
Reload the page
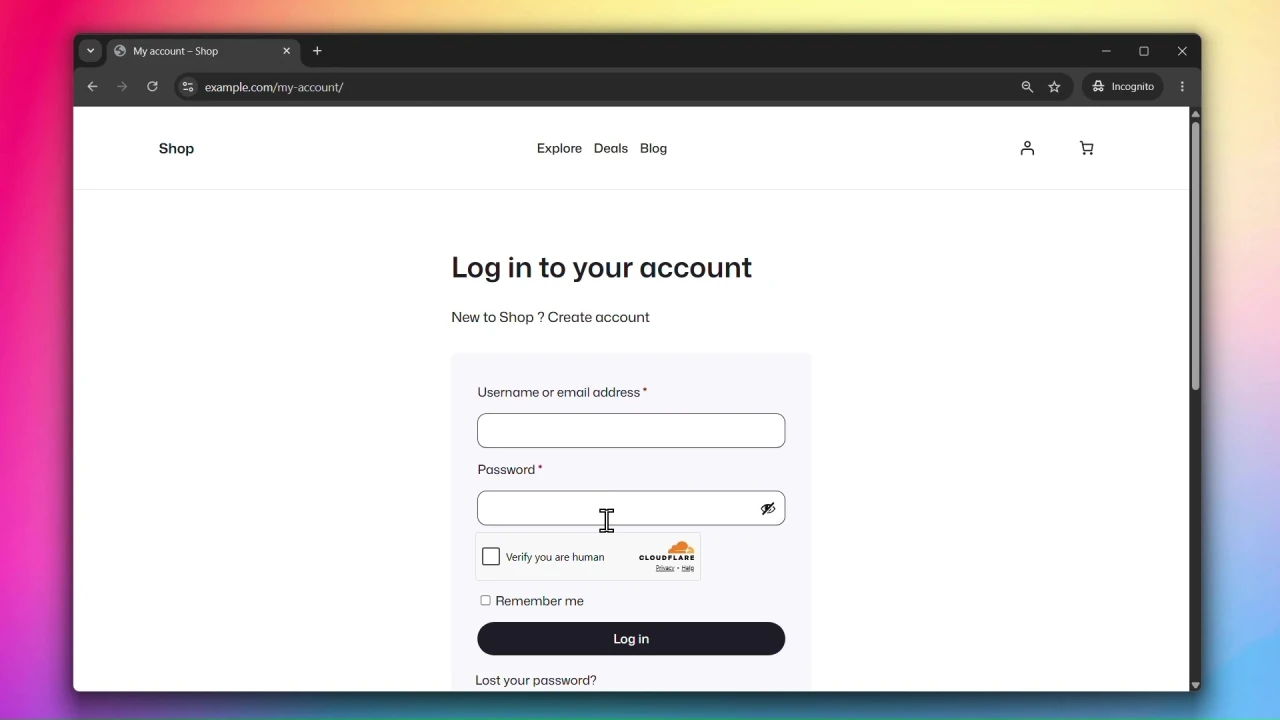pos(152,87)
